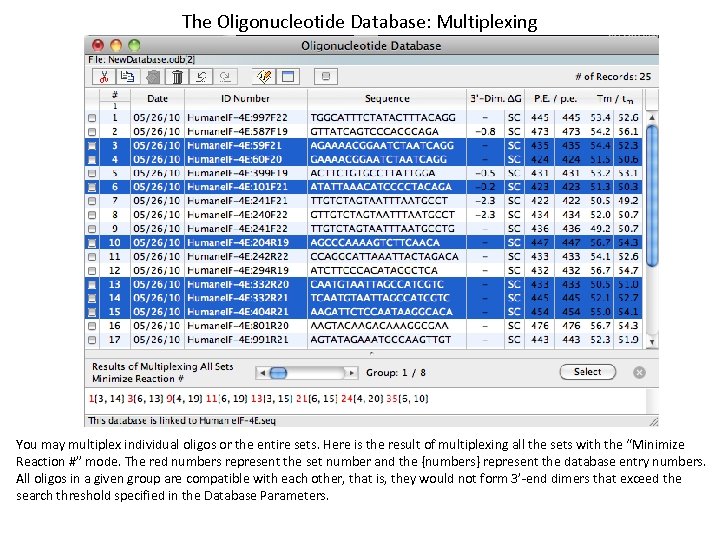Click the resize grip at window corner
This screenshot has height=540, width=720.
(654, 421)
